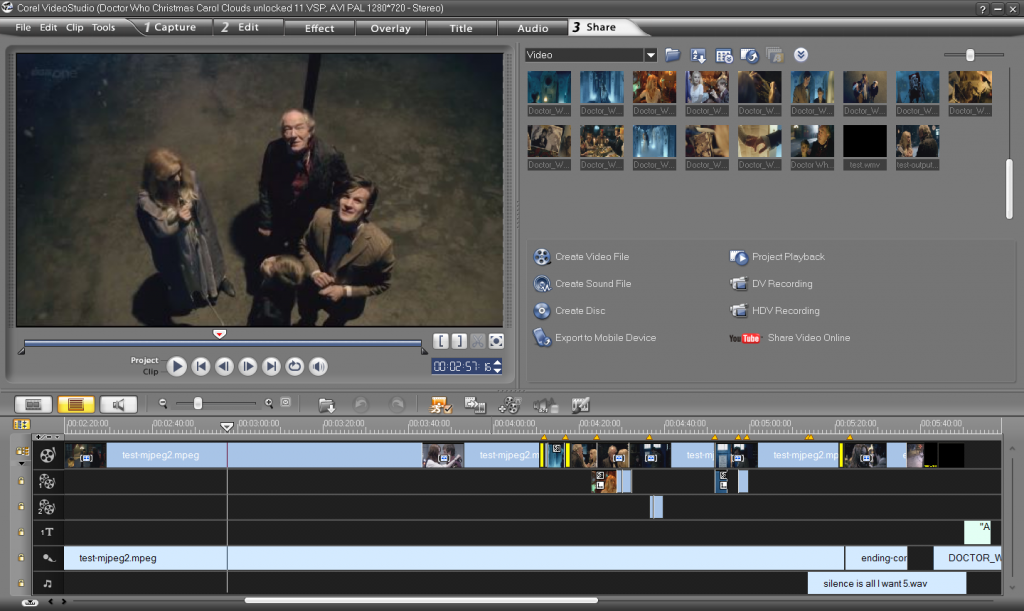This screenshot has height=611, width=1024.
Task: Click Create Video File
Action: tap(592, 257)
